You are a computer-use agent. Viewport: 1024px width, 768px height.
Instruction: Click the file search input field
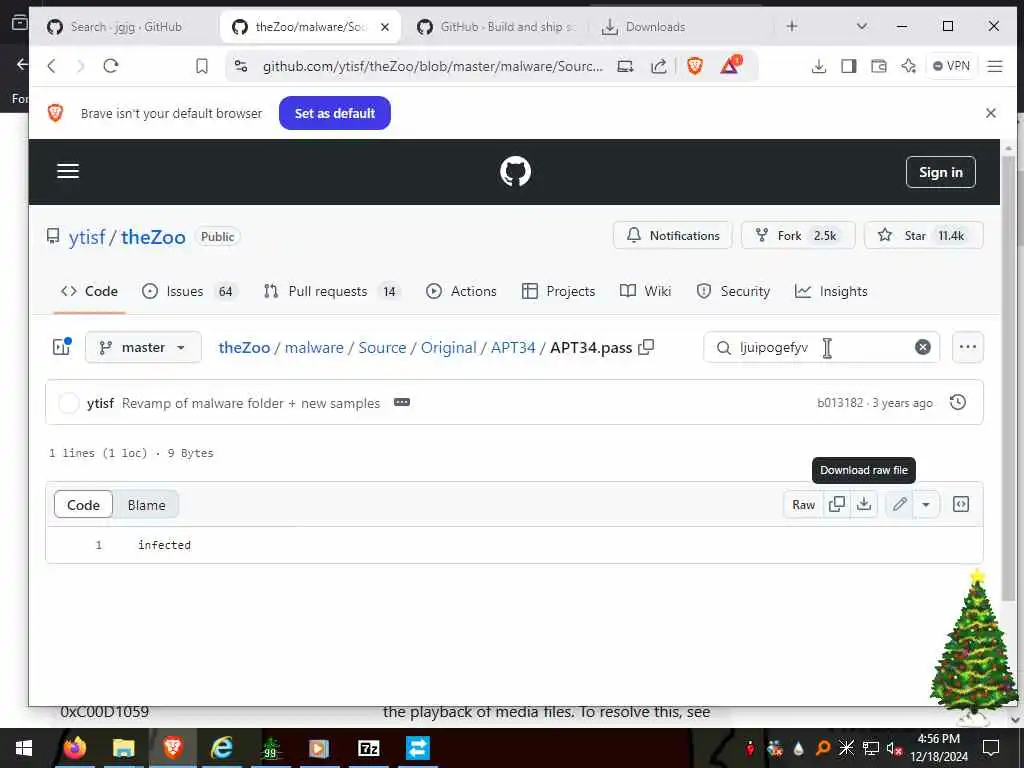click(822, 347)
